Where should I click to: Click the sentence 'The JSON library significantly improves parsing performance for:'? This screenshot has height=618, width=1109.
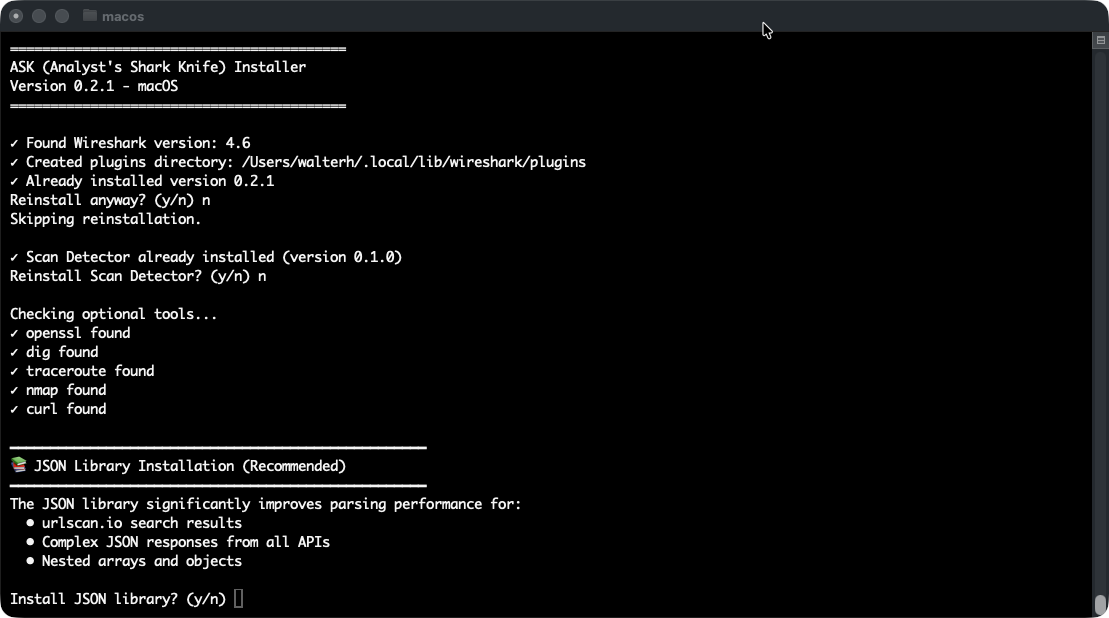point(265,504)
